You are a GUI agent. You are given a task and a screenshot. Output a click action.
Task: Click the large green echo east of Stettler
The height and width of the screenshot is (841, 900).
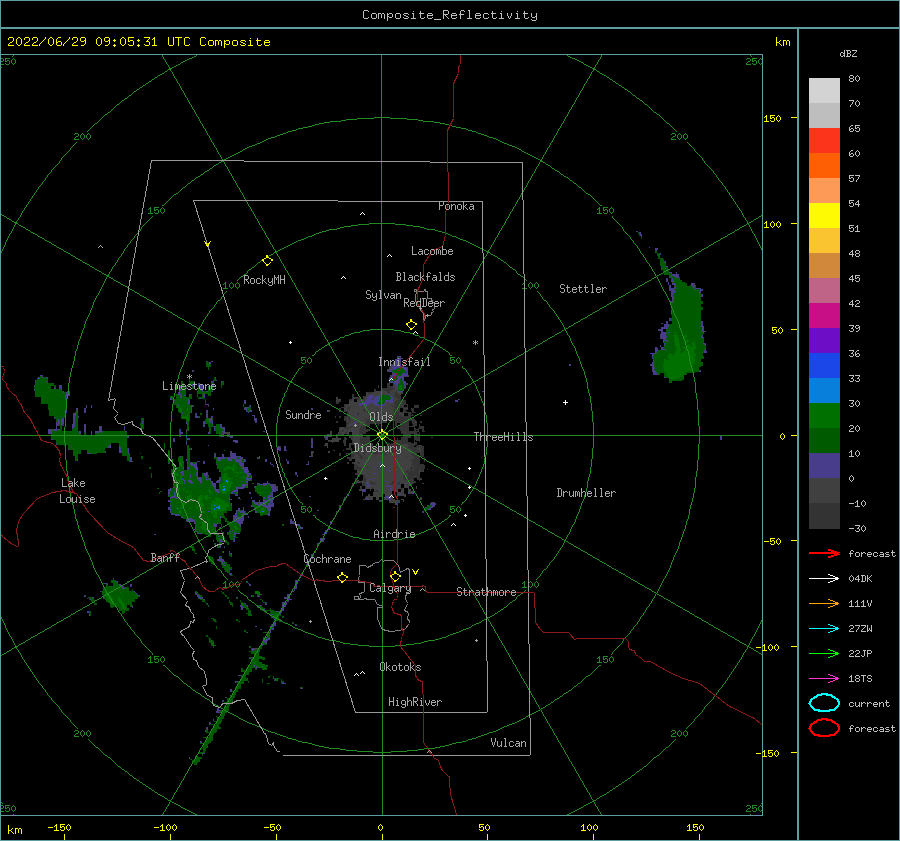click(x=681, y=330)
